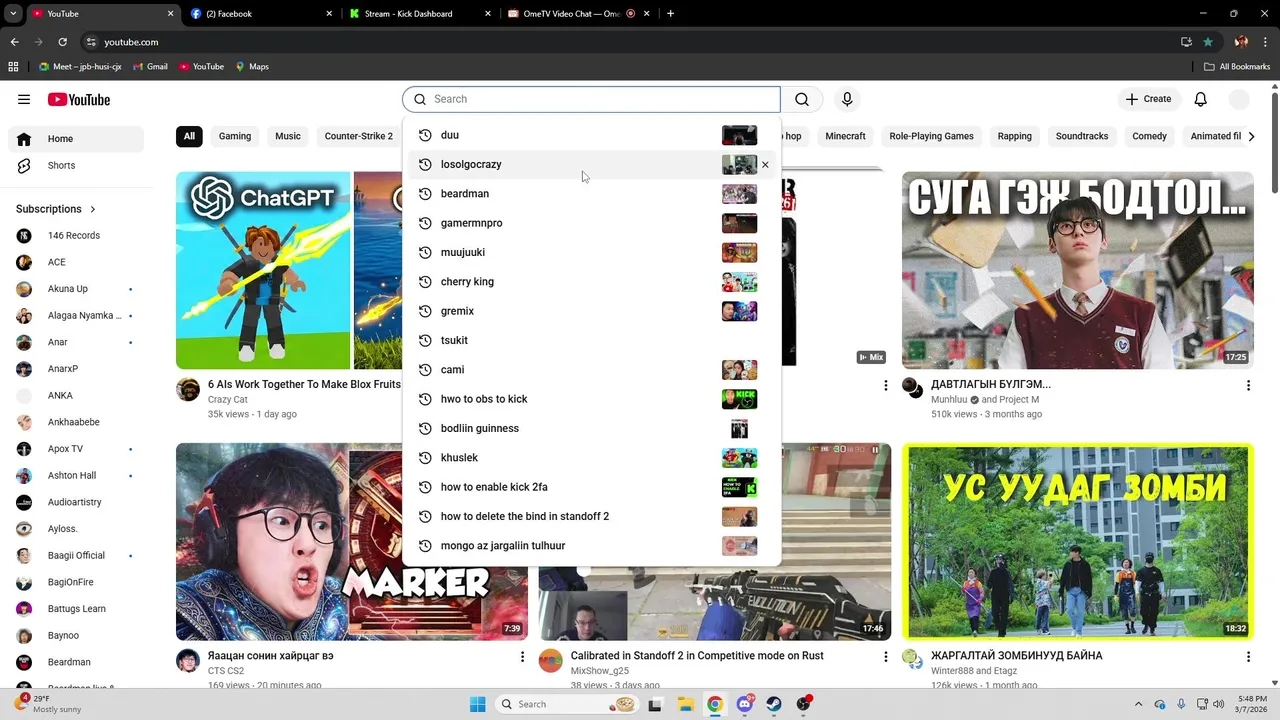
Task: Open Discord from the taskbar
Action: [x=745, y=704]
